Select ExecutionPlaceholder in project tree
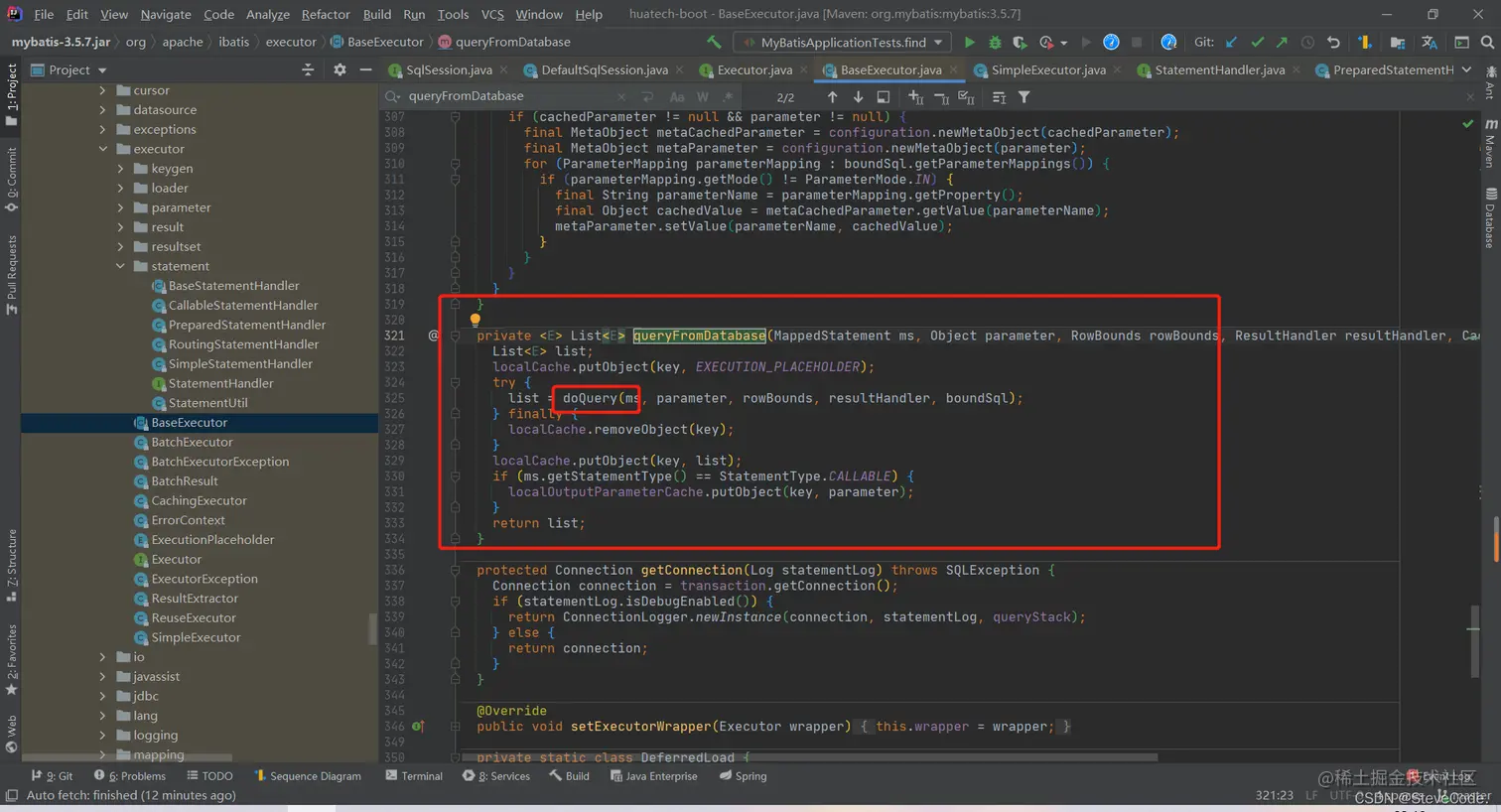The image size is (1501, 812). (212, 540)
